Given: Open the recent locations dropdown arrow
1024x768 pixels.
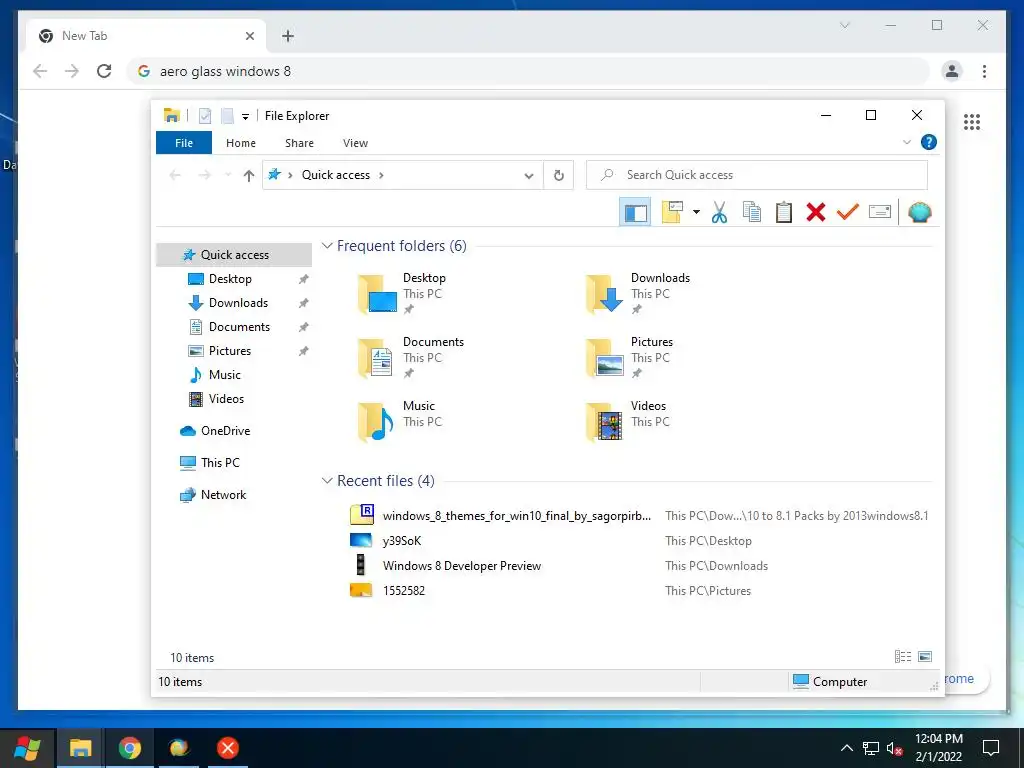Looking at the screenshot, I should pyautogui.click(x=228, y=175).
